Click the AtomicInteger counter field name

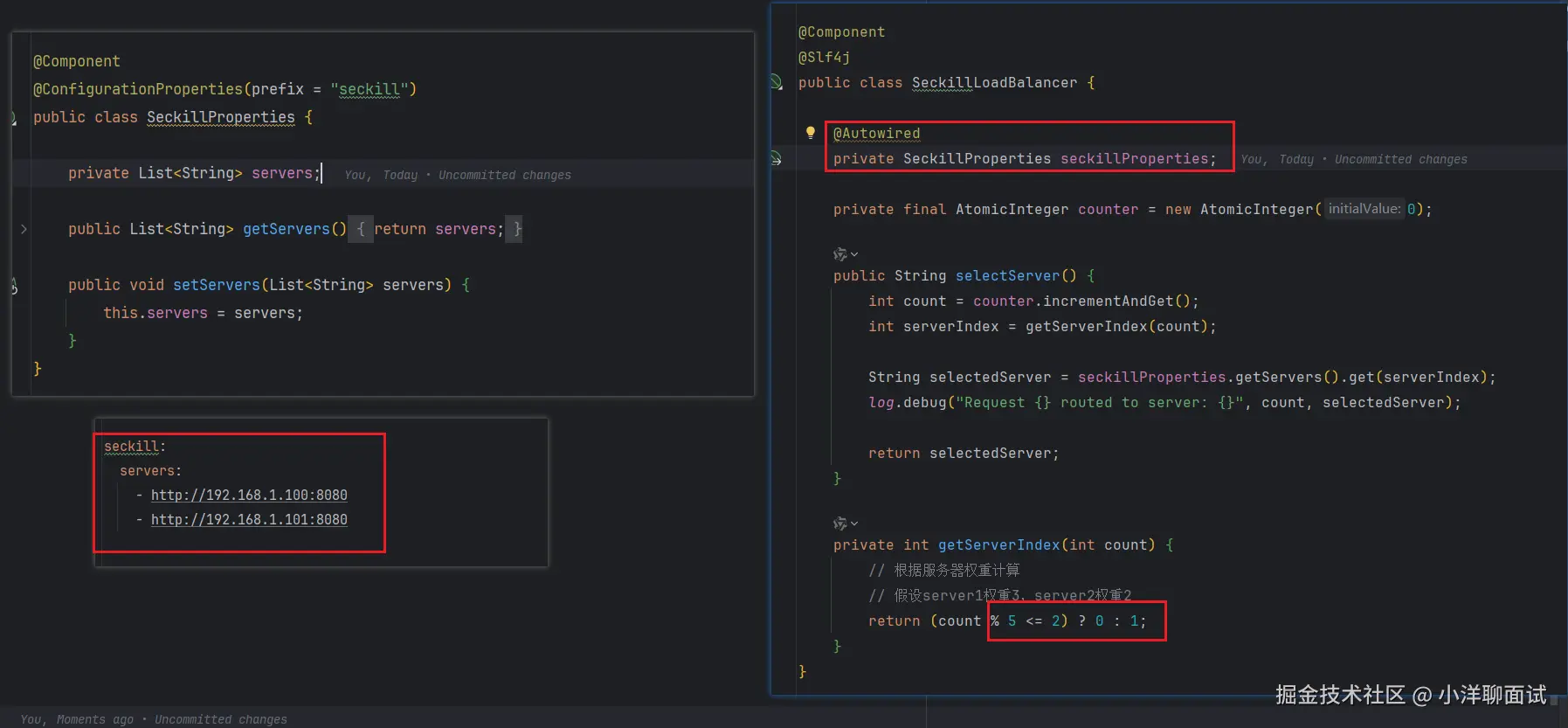click(x=1108, y=209)
